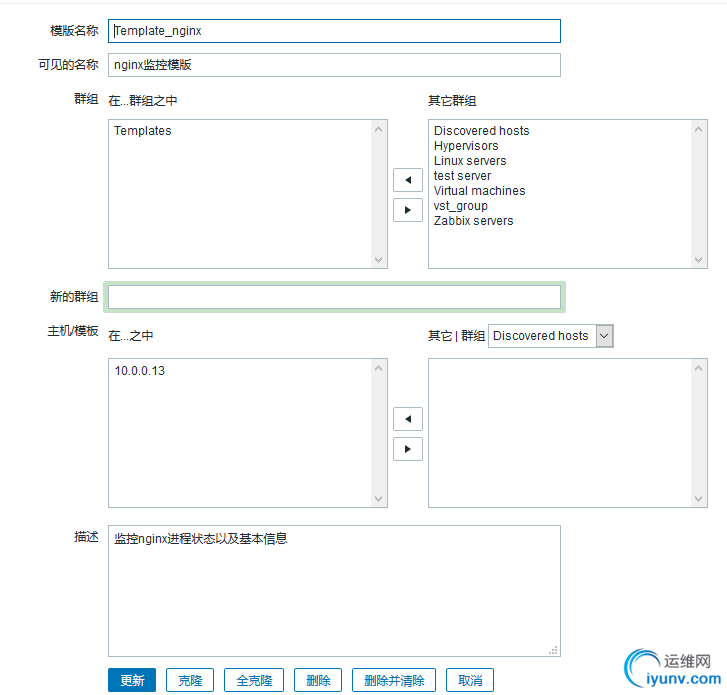Screen dimensions: 727x695
Task: Click scroll-up arrow of the 10.0.0.13 host list
Action: [x=378, y=368]
